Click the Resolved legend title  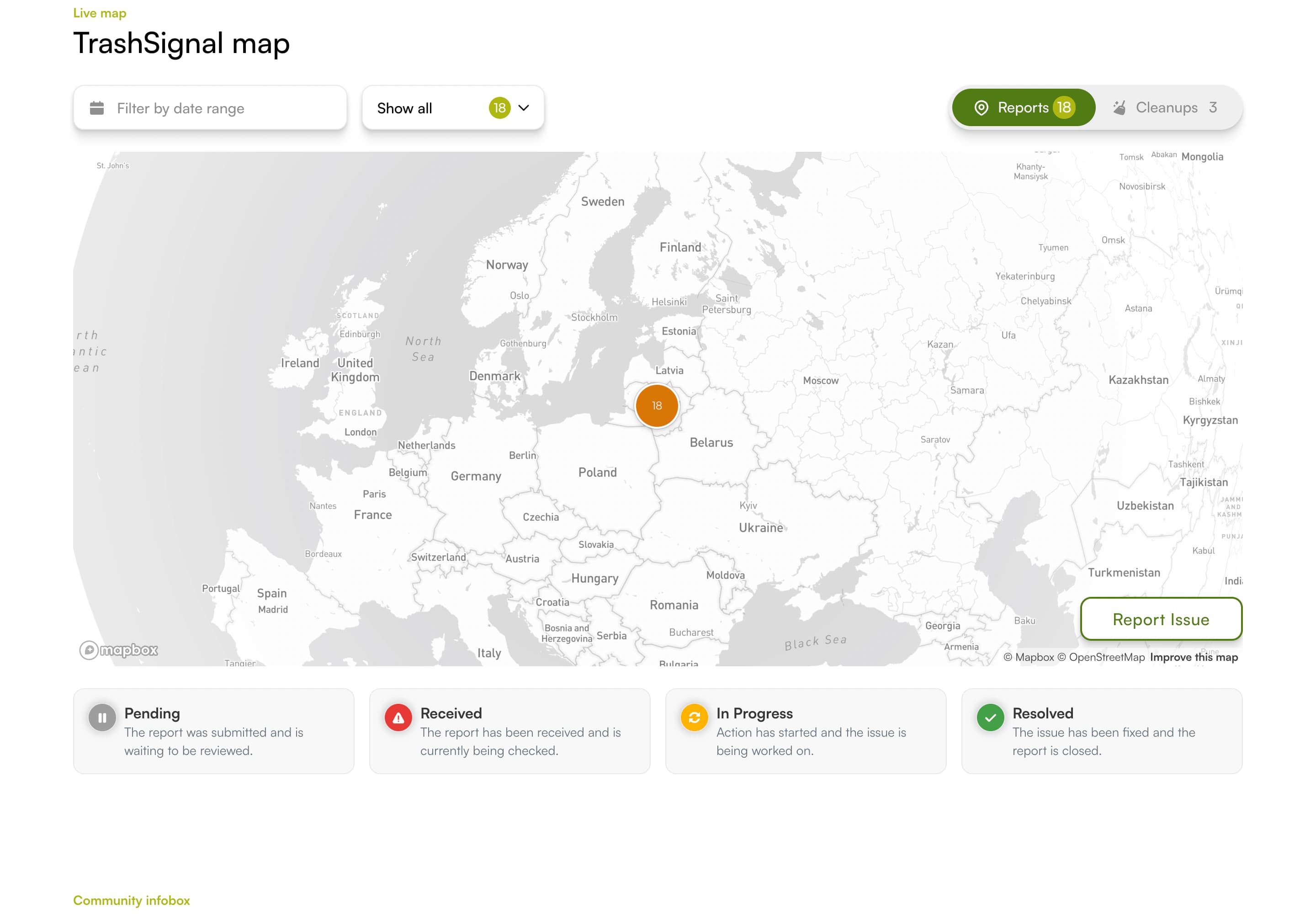pyautogui.click(x=1043, y=713)
